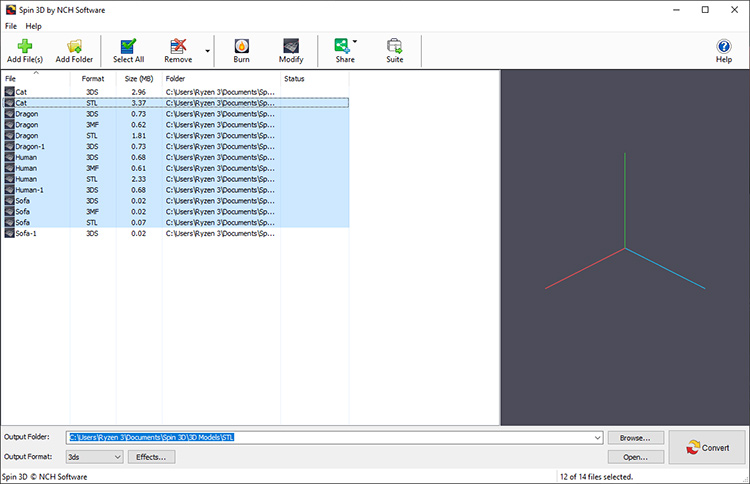750x484 pixels.
Task: Select the Human STL row with size 2.33
Action: [176, 179]
